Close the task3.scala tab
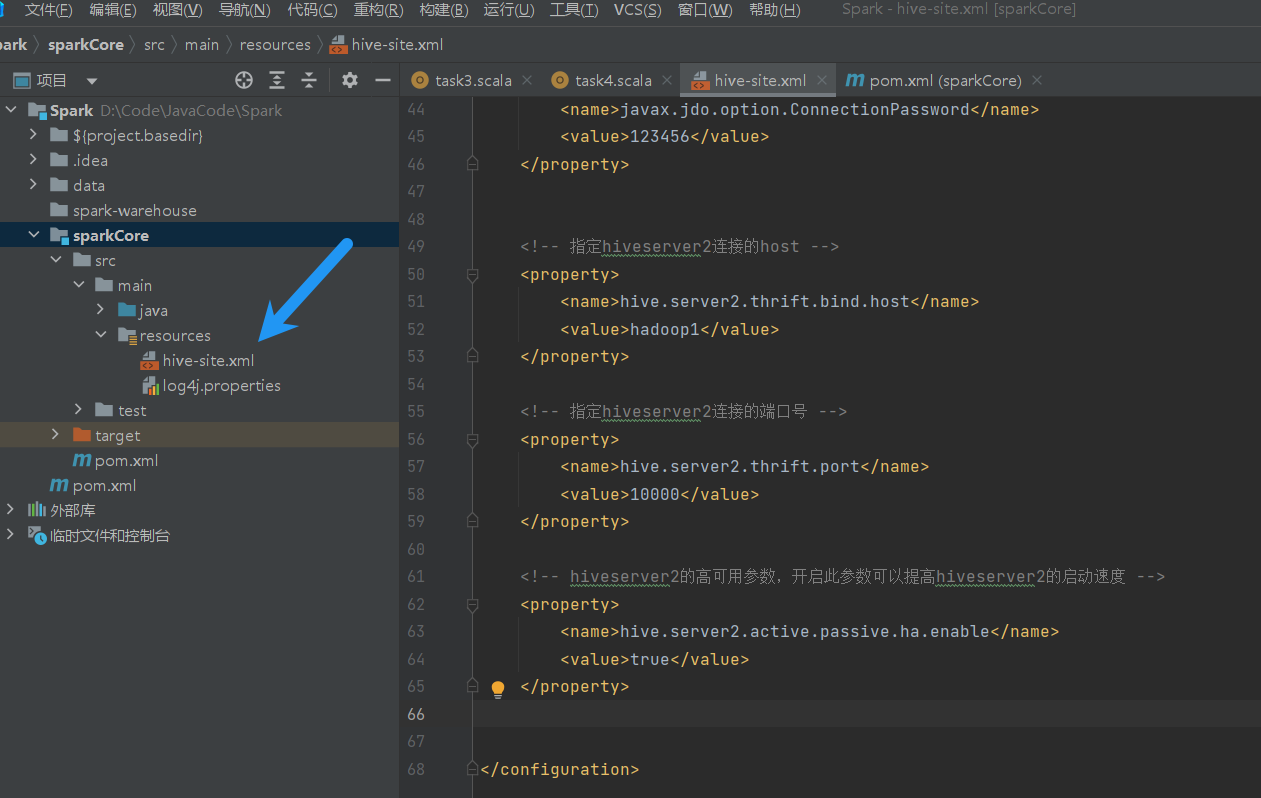Viewport: 1261px width, 798px height. point(527,80)
